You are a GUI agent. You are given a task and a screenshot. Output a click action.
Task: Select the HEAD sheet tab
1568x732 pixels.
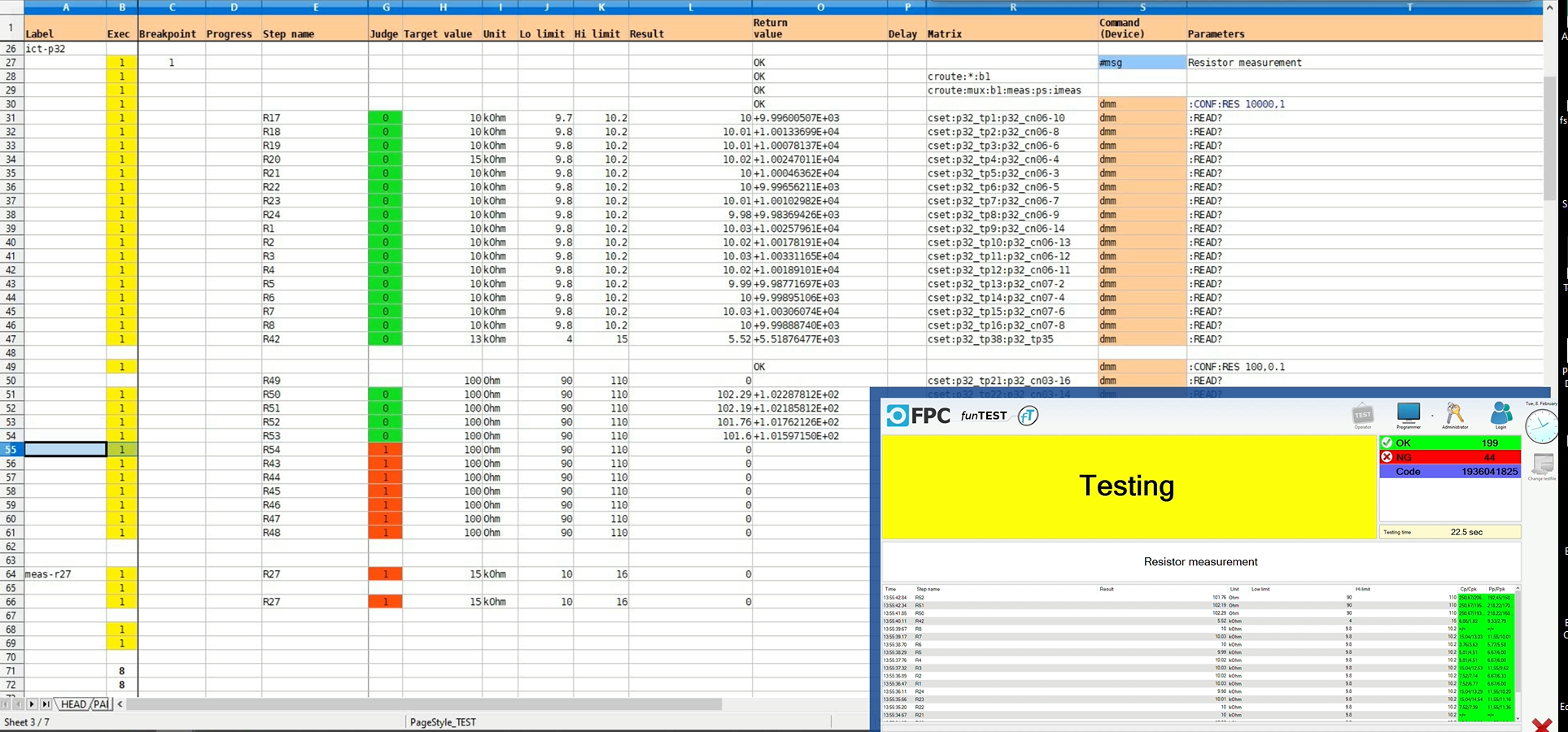pyautogui.click(x=73, y=704)
